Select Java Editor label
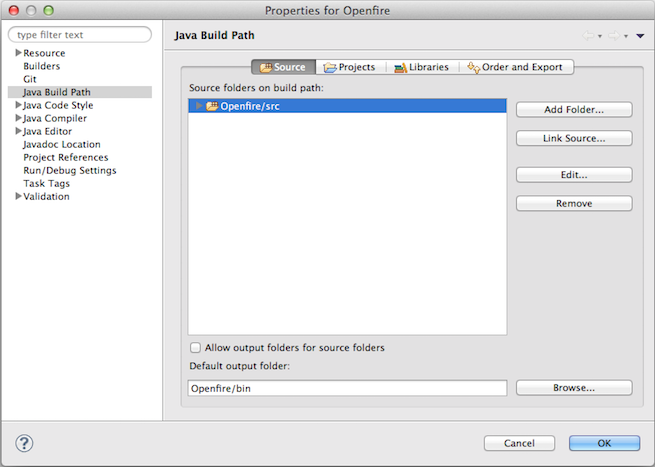 pos(47,131)
